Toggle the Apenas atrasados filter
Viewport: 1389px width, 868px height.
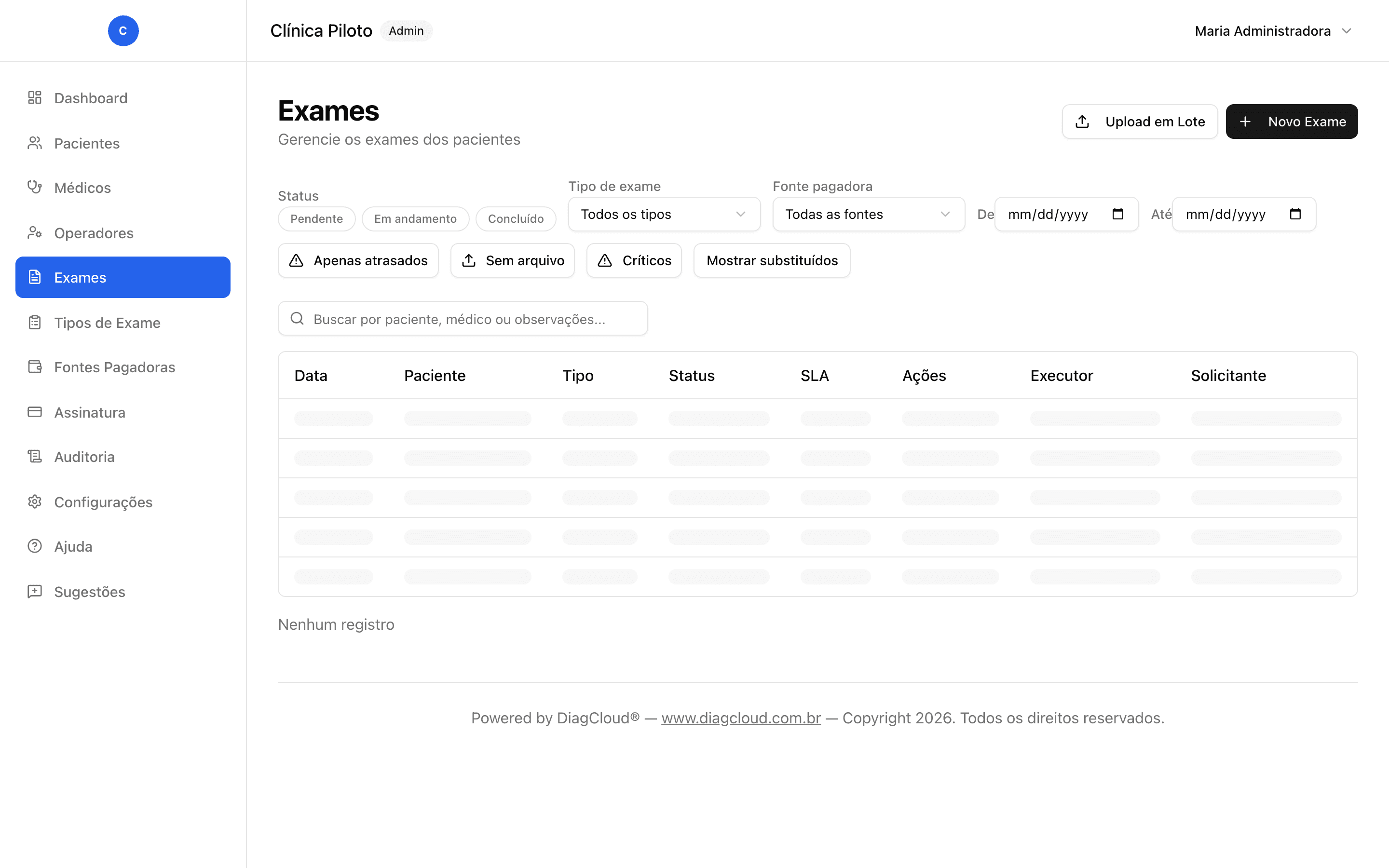tap(358, 260)
